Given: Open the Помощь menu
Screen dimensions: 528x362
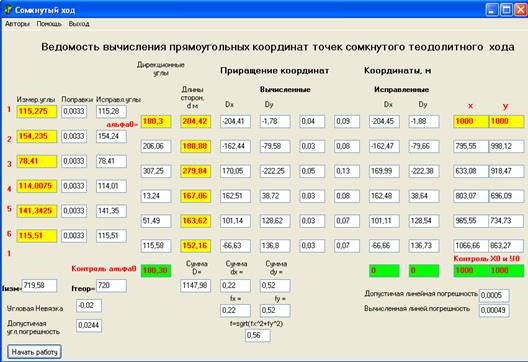Looking at the screenshot, I should click(x=49, y=24).
